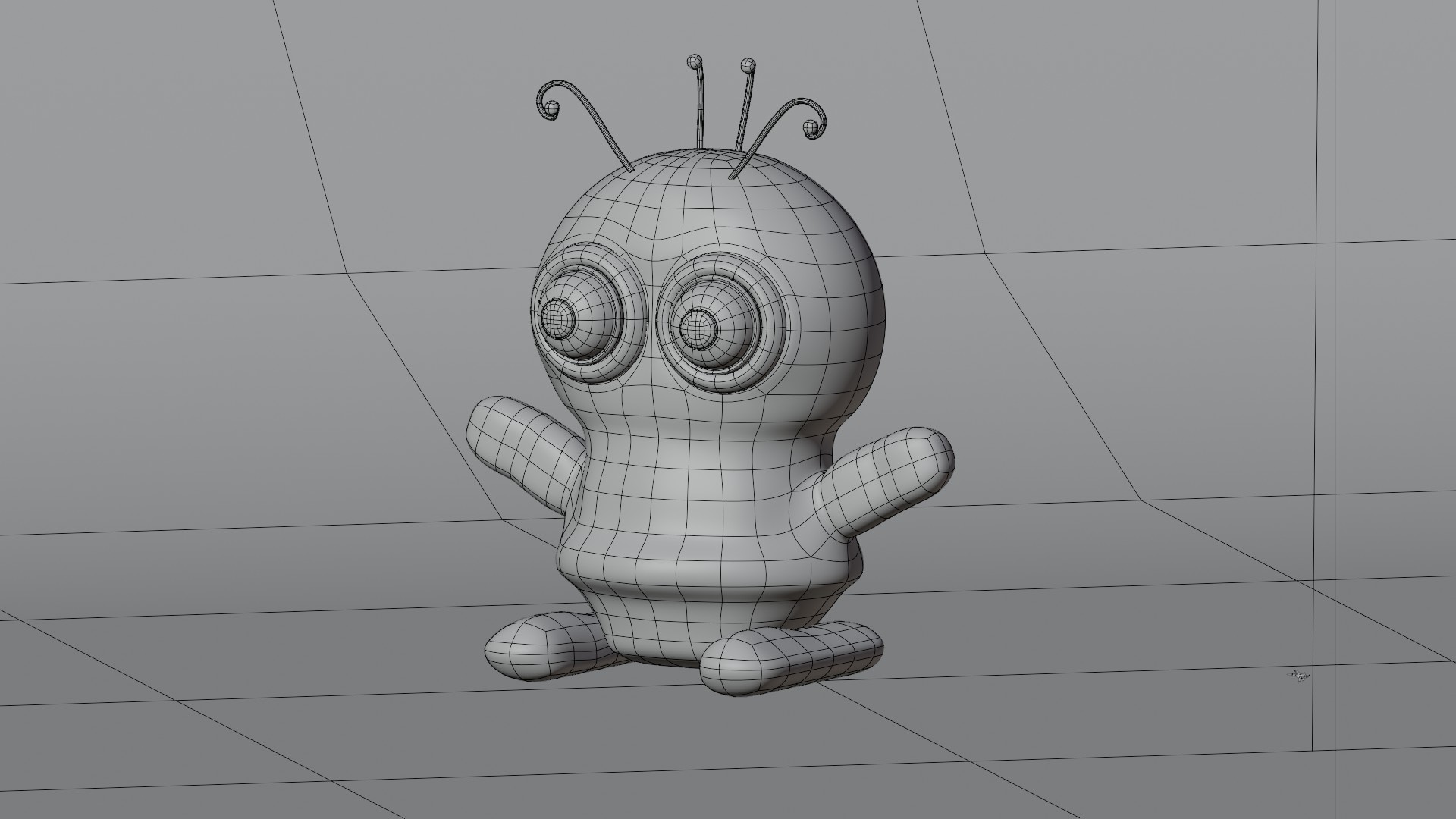Click ball tip of left straight antenna
The height and width of the screenshot is (819, 1456).
tap(693, 61)
